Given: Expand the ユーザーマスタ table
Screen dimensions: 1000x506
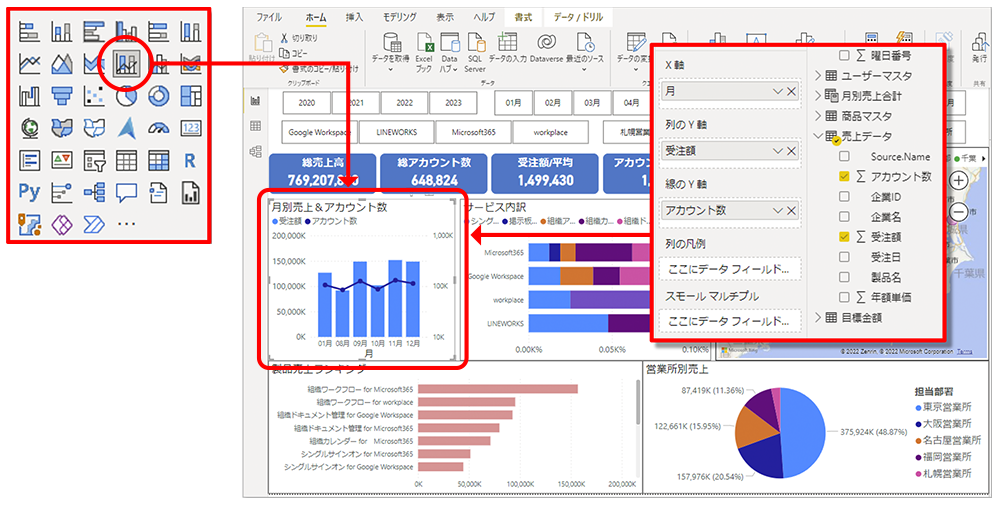Looking at the screenshot, I should coord(818,76).
